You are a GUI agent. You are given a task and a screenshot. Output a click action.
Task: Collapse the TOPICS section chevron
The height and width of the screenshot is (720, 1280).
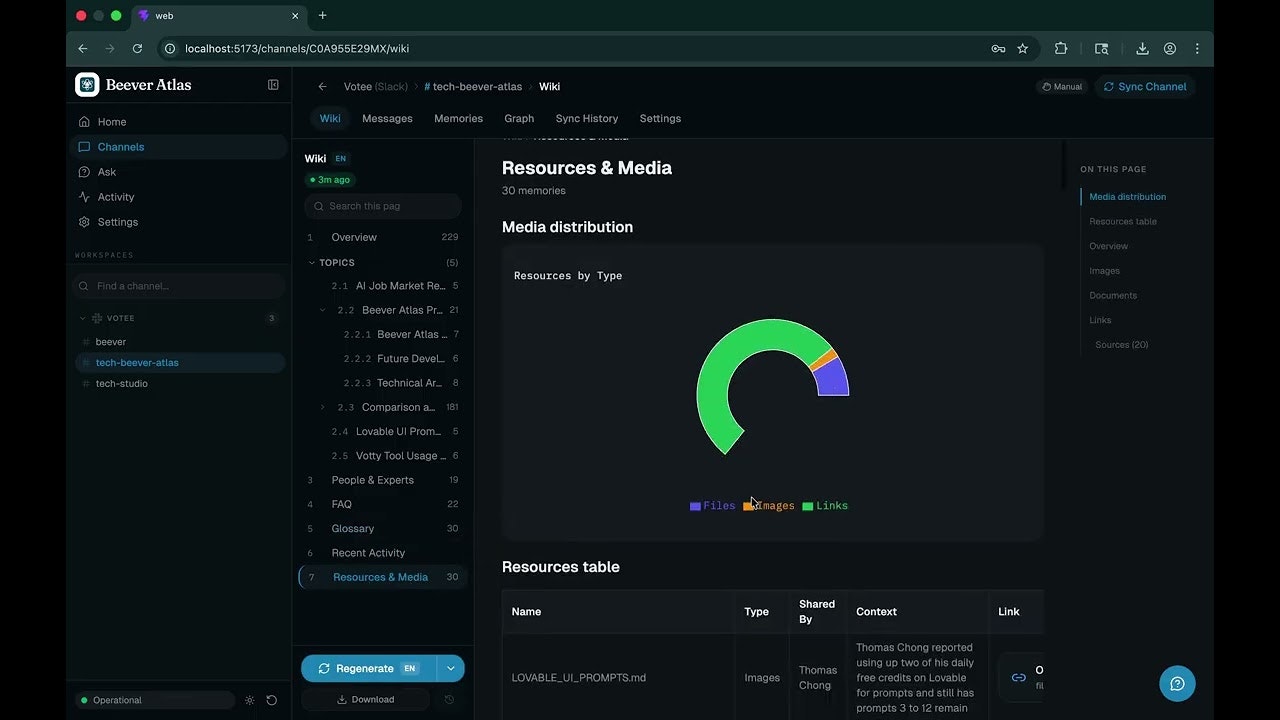point(312,263)
